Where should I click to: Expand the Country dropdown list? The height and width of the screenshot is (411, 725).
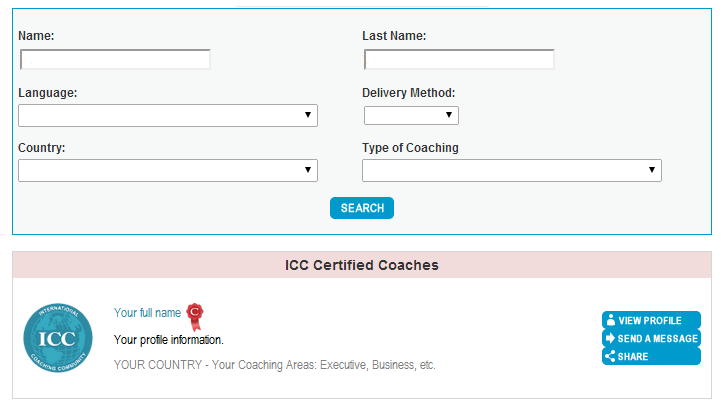pos(168,171)
